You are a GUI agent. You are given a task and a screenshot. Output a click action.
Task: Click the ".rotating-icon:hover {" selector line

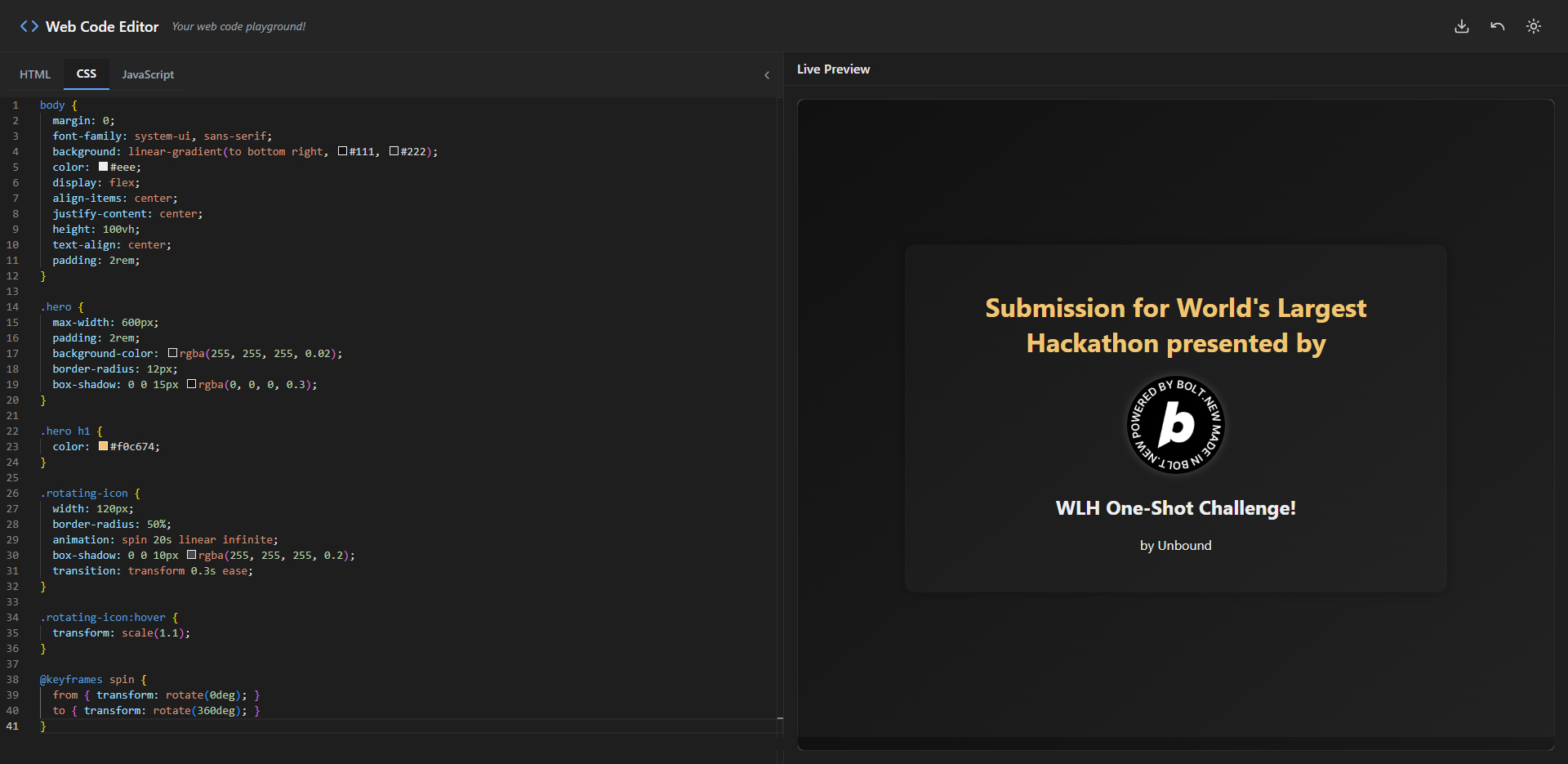pos(109,617)
